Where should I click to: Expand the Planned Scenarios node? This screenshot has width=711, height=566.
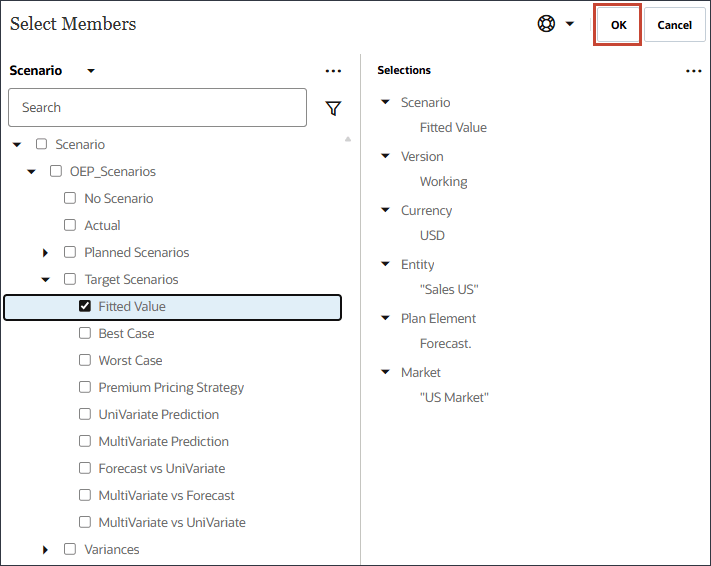pyautogui.click(x=46, y=253)
